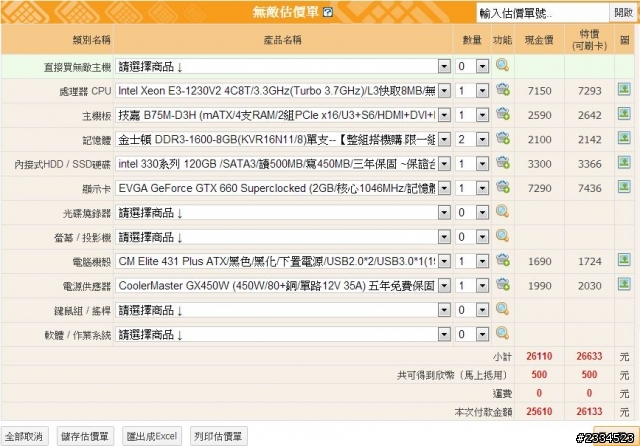Open product image for the EVGA GTX 660

click(623, 188)
